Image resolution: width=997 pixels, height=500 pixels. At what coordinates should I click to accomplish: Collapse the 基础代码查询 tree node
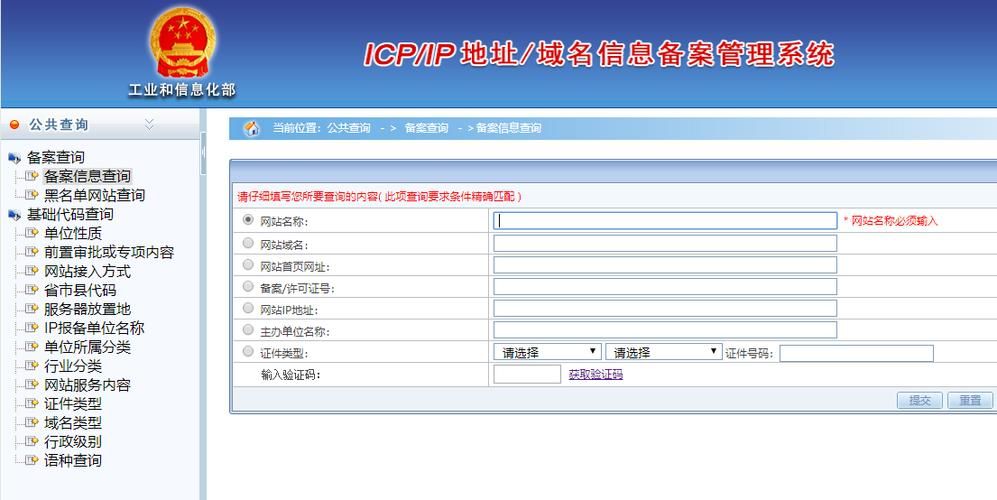click(x=14, y=215)
